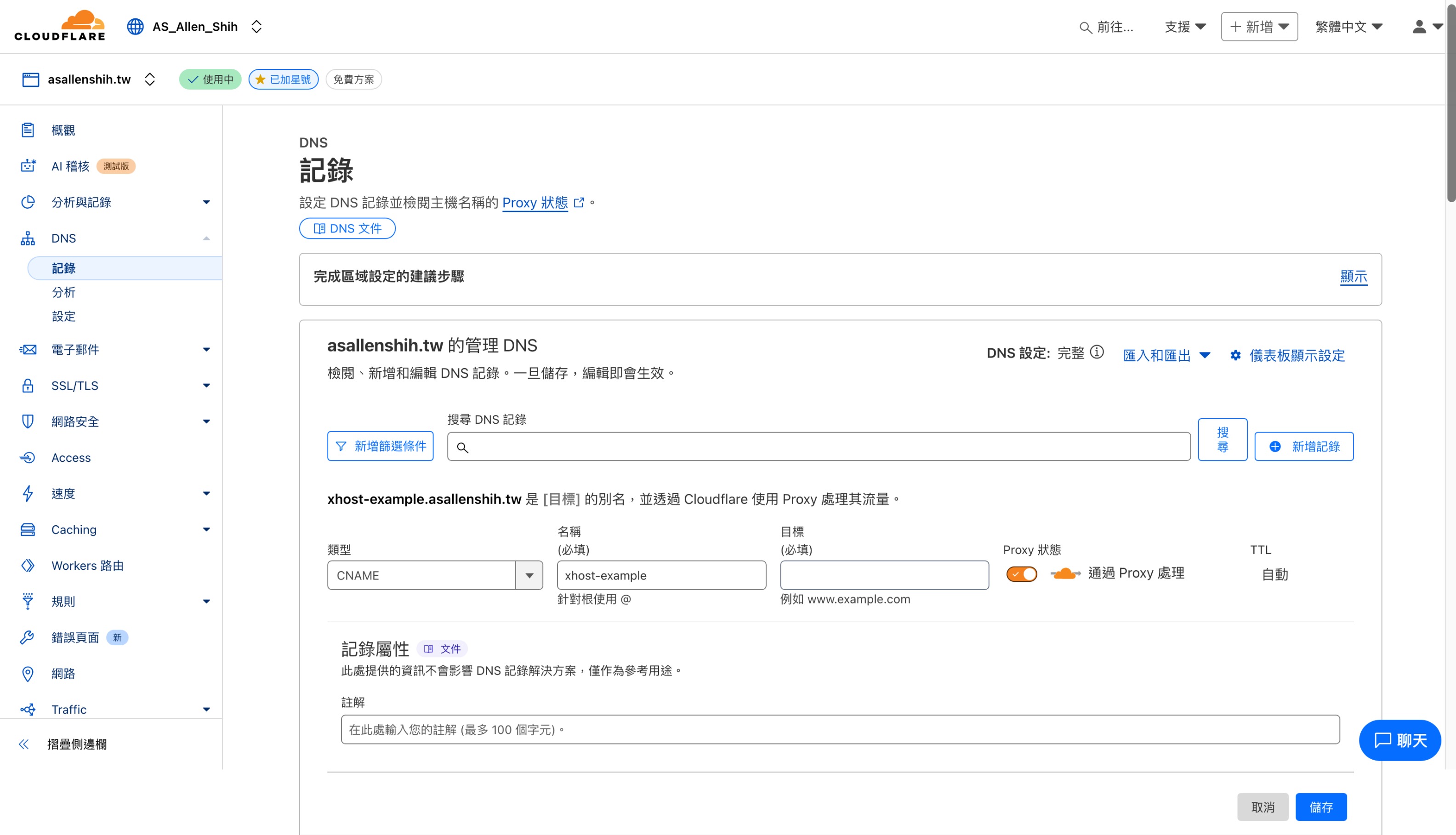Viewport: 1456px width, 835px height.
Task: Click the 取消 cancel button
Action: (x=1263, y=807)
